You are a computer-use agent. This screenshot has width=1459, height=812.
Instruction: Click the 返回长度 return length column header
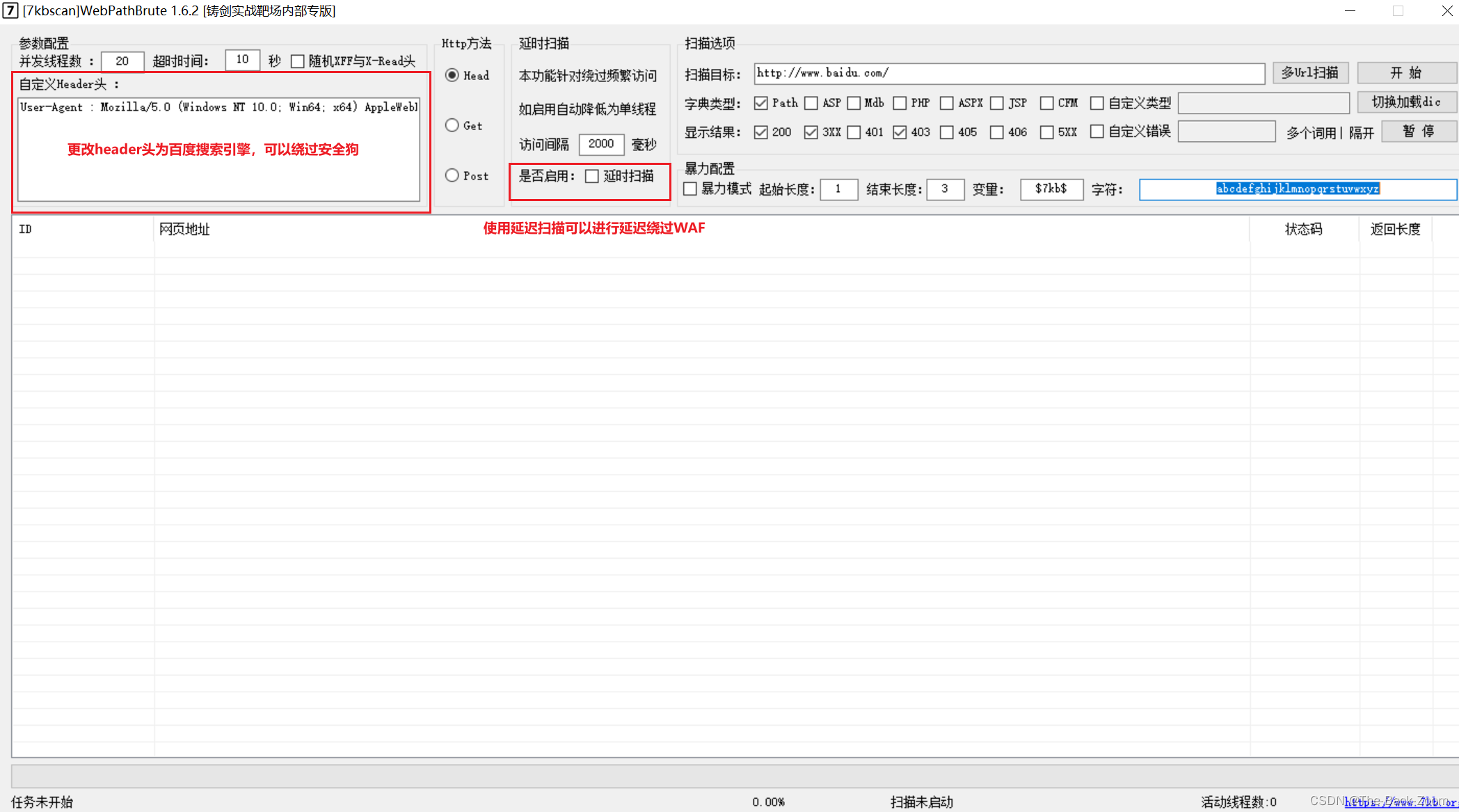[1395, 229]
